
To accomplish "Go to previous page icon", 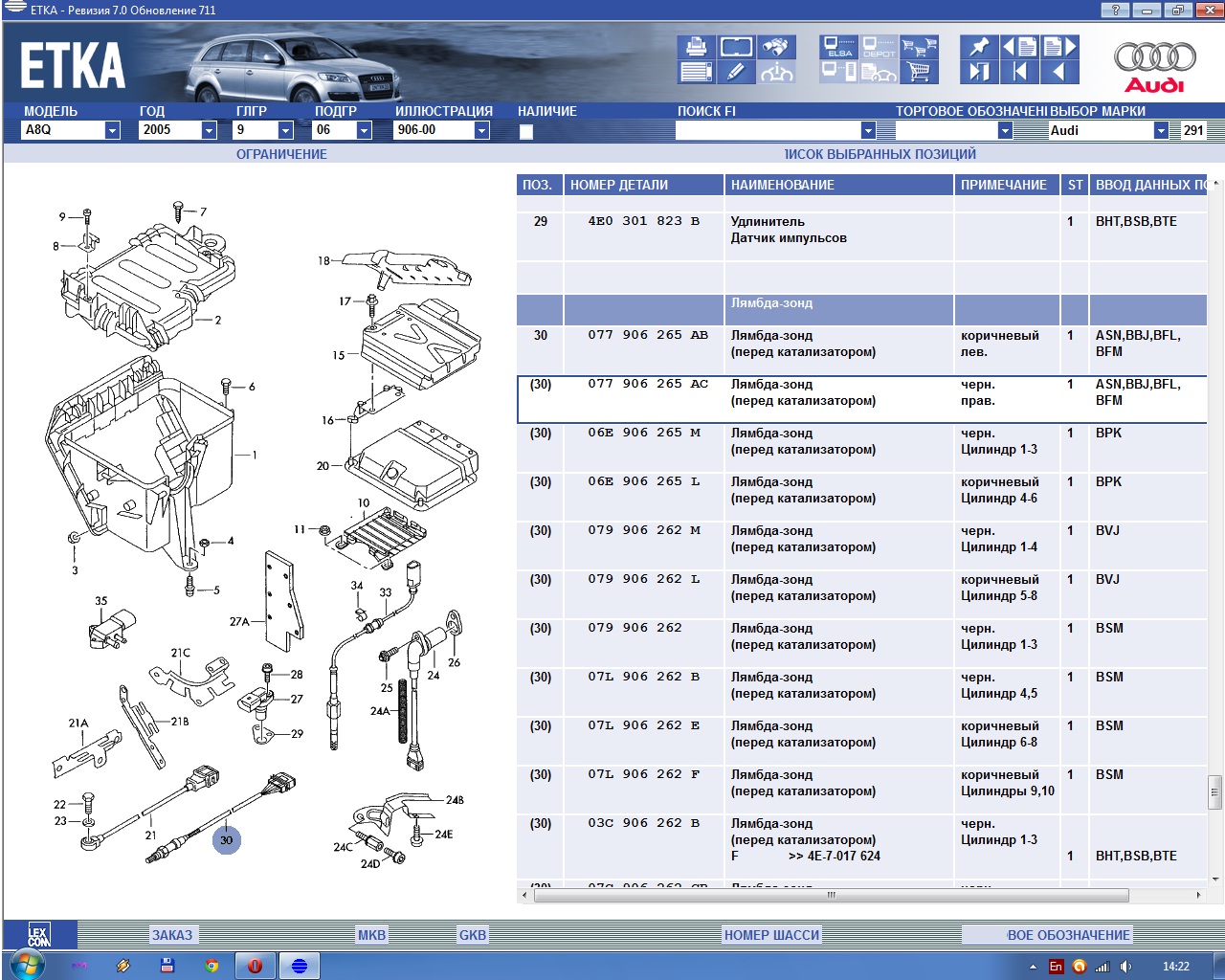I will click(1019, 46).
